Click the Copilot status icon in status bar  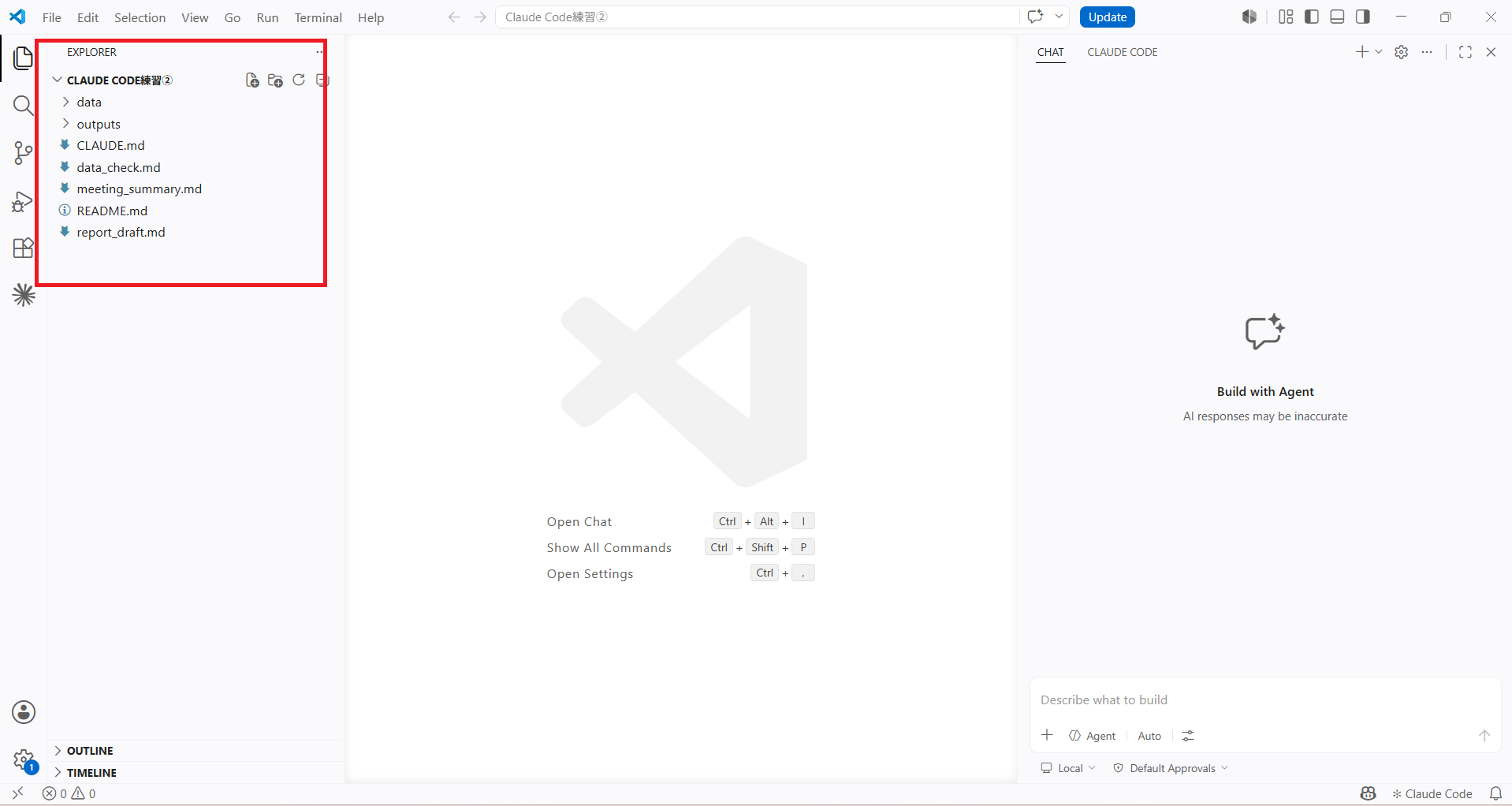(1368, 793)
